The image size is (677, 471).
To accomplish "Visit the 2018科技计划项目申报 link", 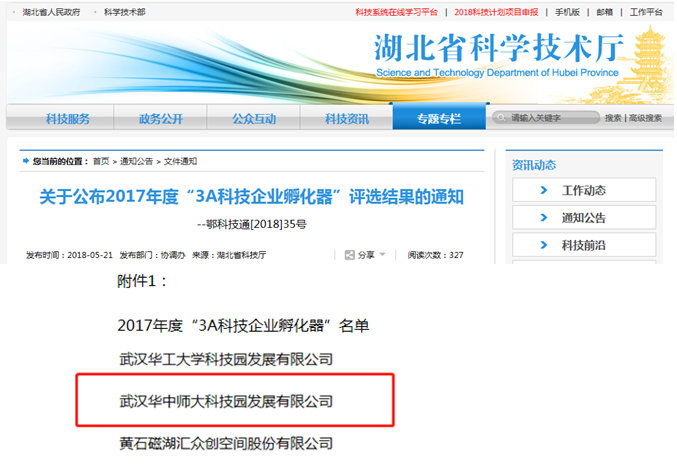I will point(496,12).
